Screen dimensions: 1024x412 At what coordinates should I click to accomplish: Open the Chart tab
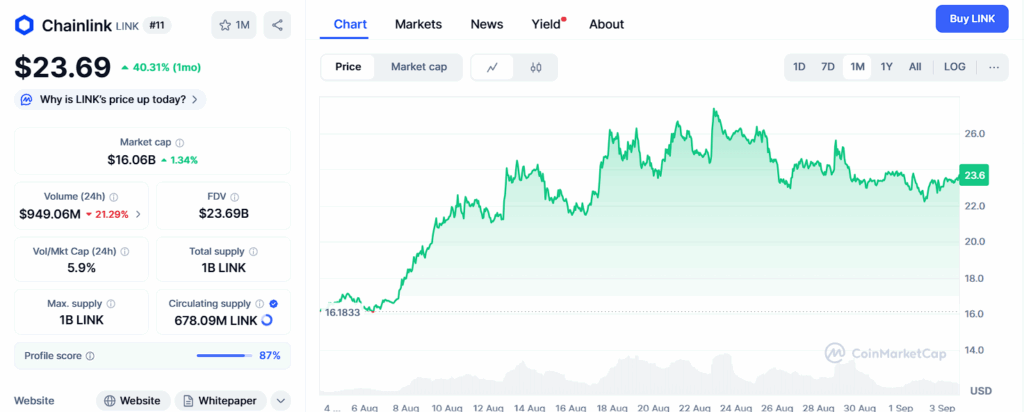pos(350,24)
